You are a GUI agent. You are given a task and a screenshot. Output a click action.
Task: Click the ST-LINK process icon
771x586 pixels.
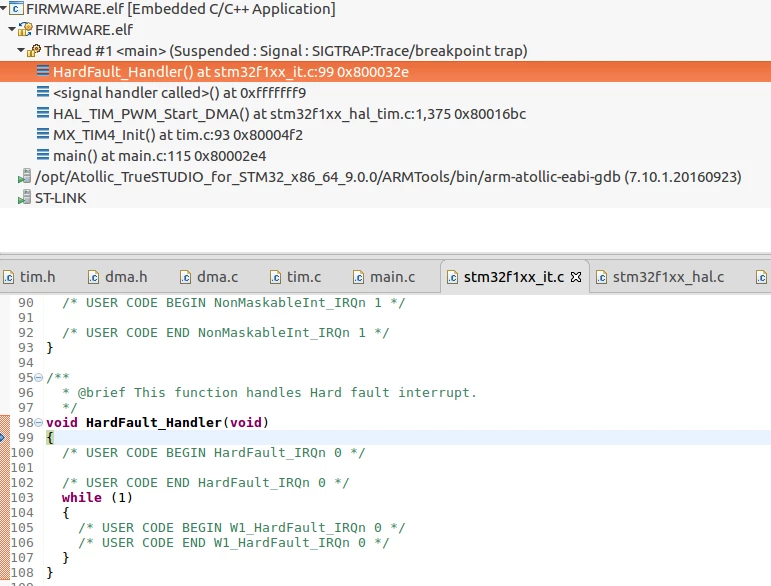pyautogui.click(x=25, y=197)
